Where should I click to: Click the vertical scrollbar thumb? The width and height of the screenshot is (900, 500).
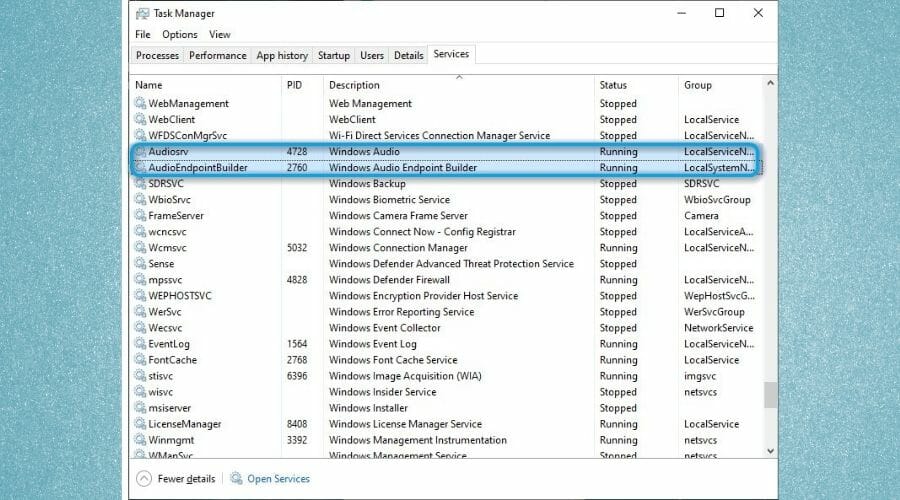(770, 395)
